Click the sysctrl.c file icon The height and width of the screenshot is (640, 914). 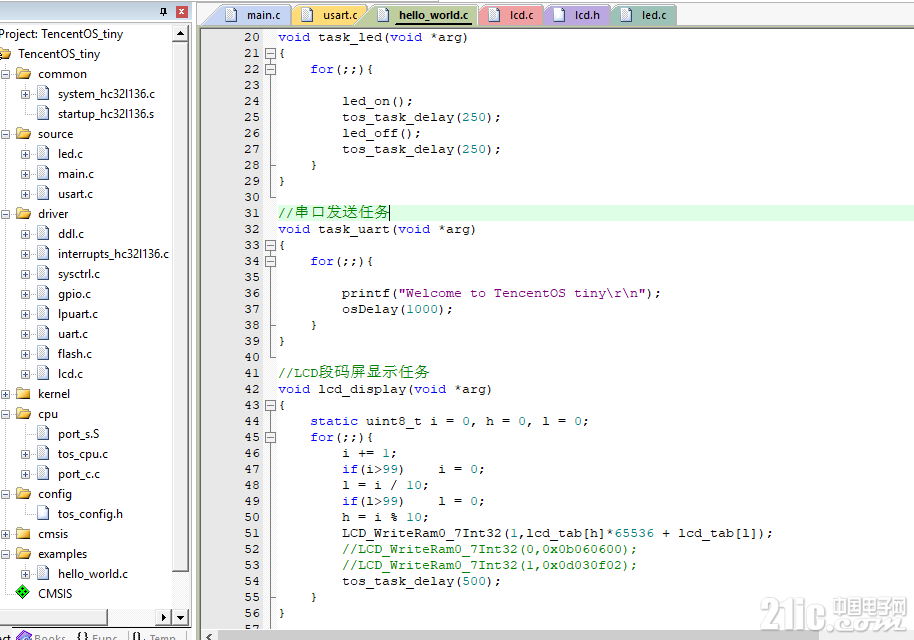[43, 273]
